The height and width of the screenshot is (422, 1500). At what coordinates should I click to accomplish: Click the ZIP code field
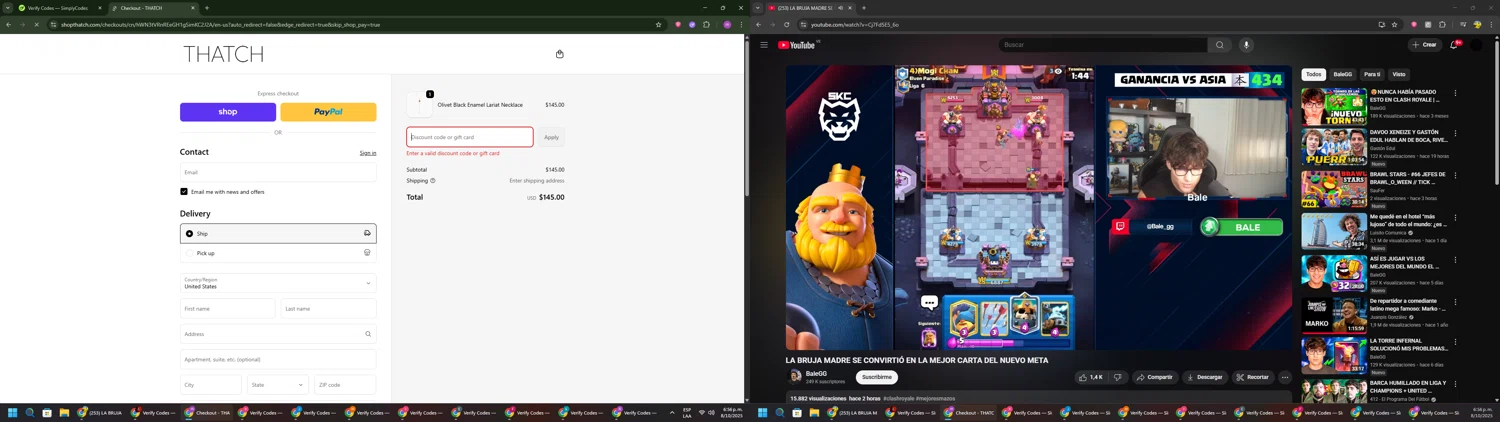click(x=345, y=384)
